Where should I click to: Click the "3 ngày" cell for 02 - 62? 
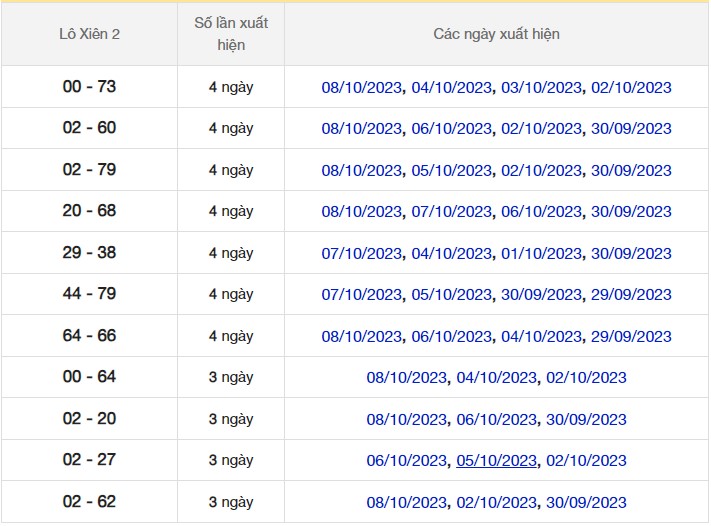(x=231, y=502)
